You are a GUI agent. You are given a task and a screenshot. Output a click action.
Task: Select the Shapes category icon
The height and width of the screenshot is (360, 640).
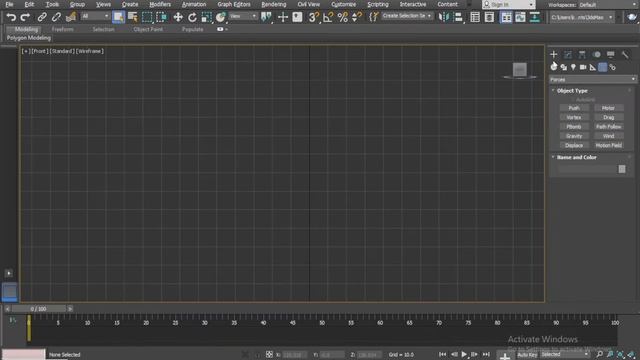564,67
